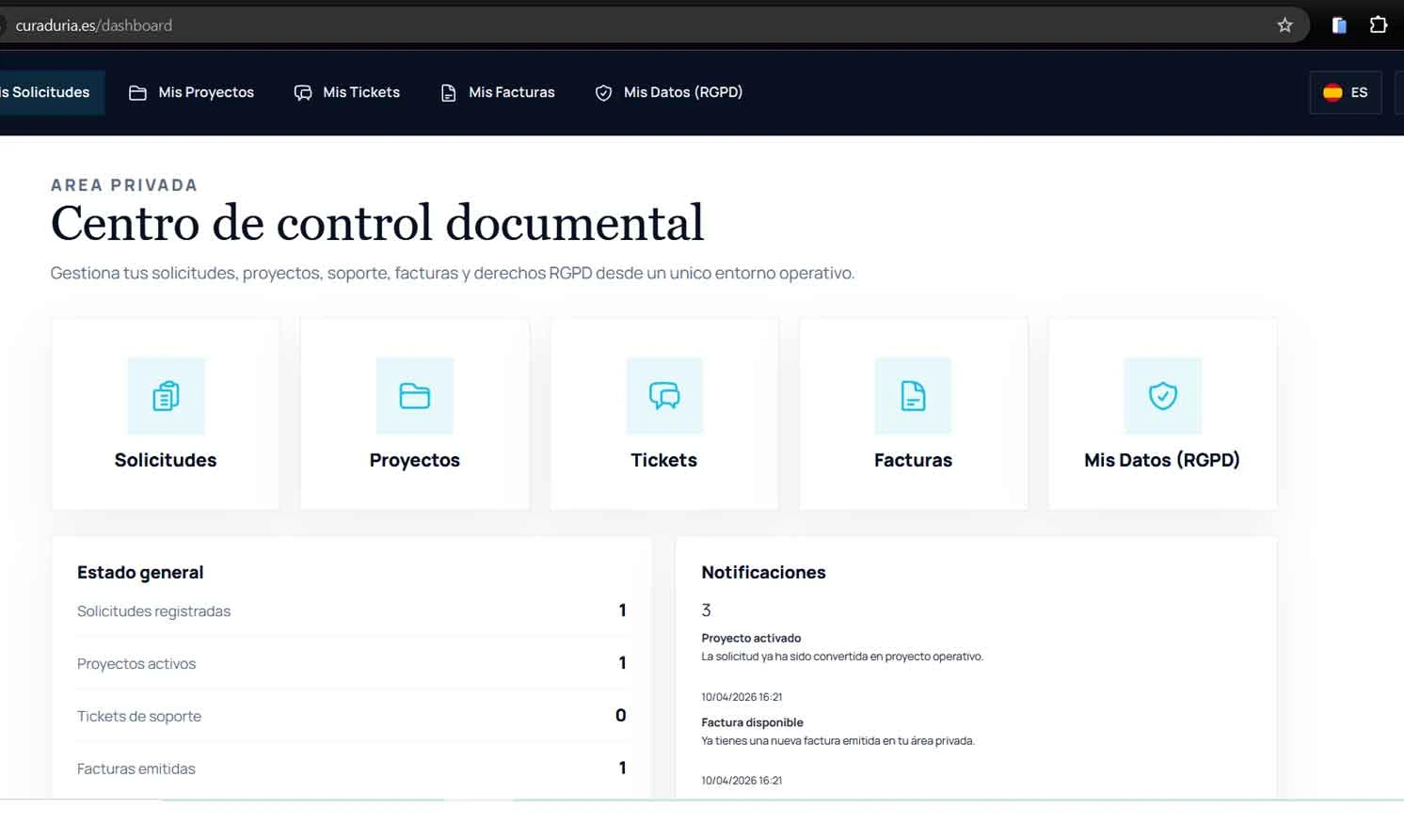
Task: Open the Facturas card label
Action: [913, 460]
